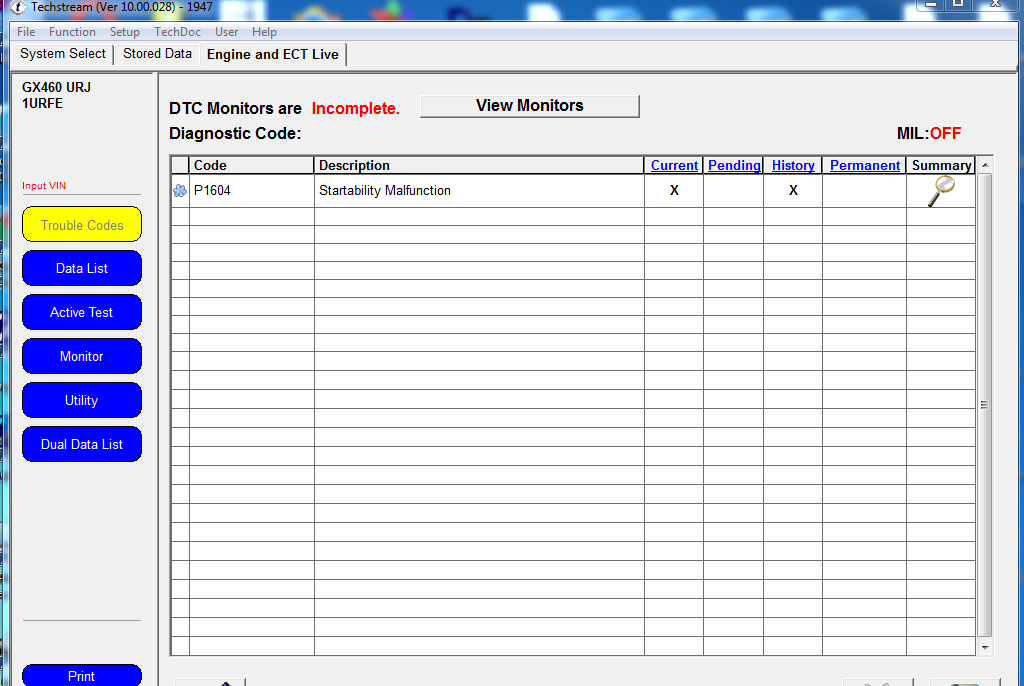The width and height of the screenshot is (1024, 686).
Task: Open the P1604 summary magnifier icon
Action: point(941,191)
